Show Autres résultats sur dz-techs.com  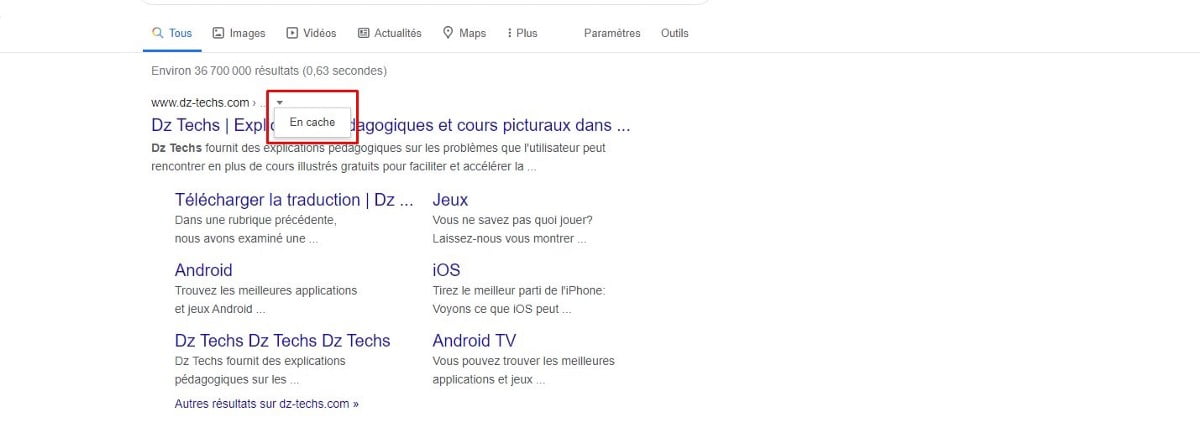click(x=266, y=404)
